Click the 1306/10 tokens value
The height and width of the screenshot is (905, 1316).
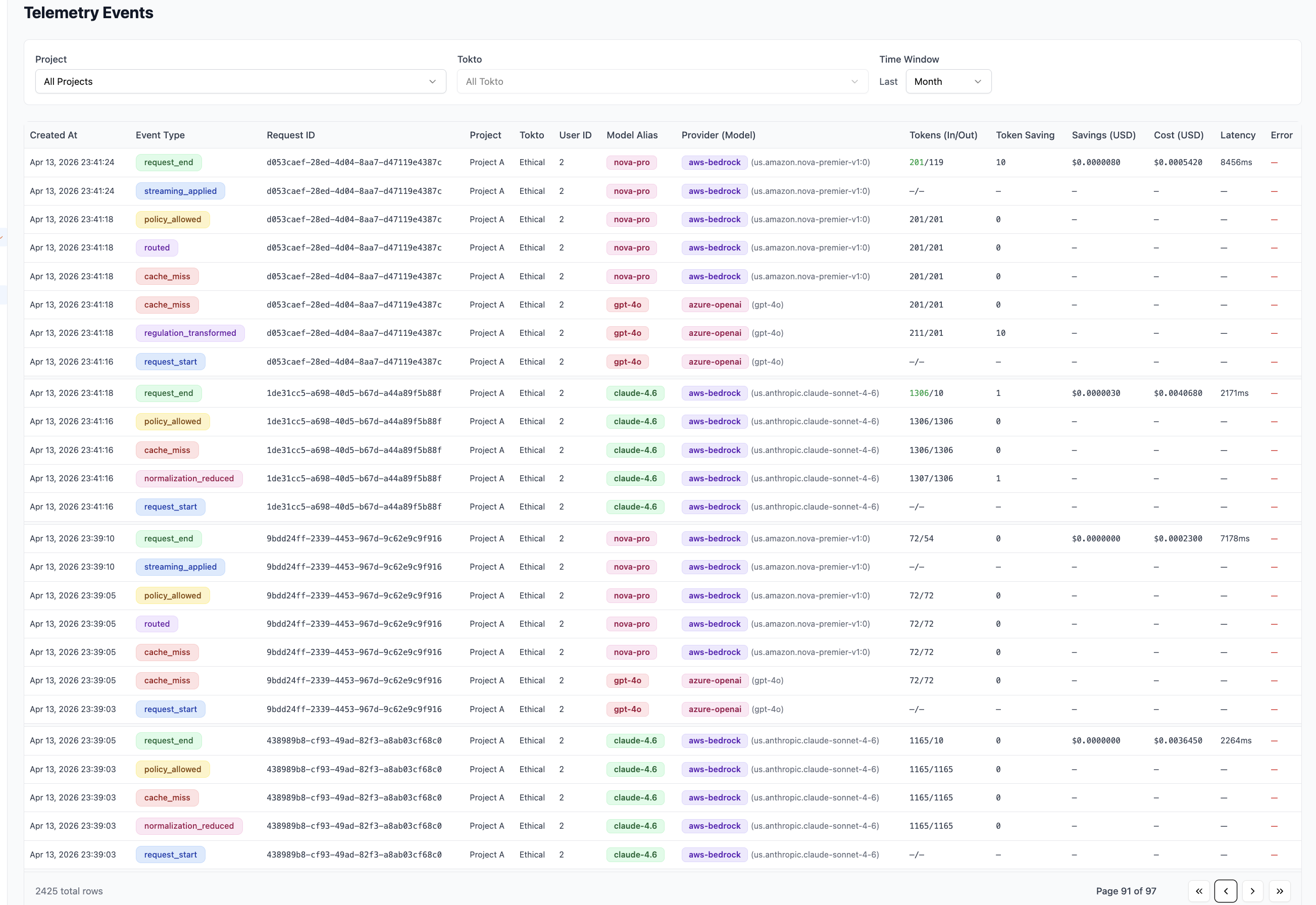pyautogui.click(x=927, y=393)
